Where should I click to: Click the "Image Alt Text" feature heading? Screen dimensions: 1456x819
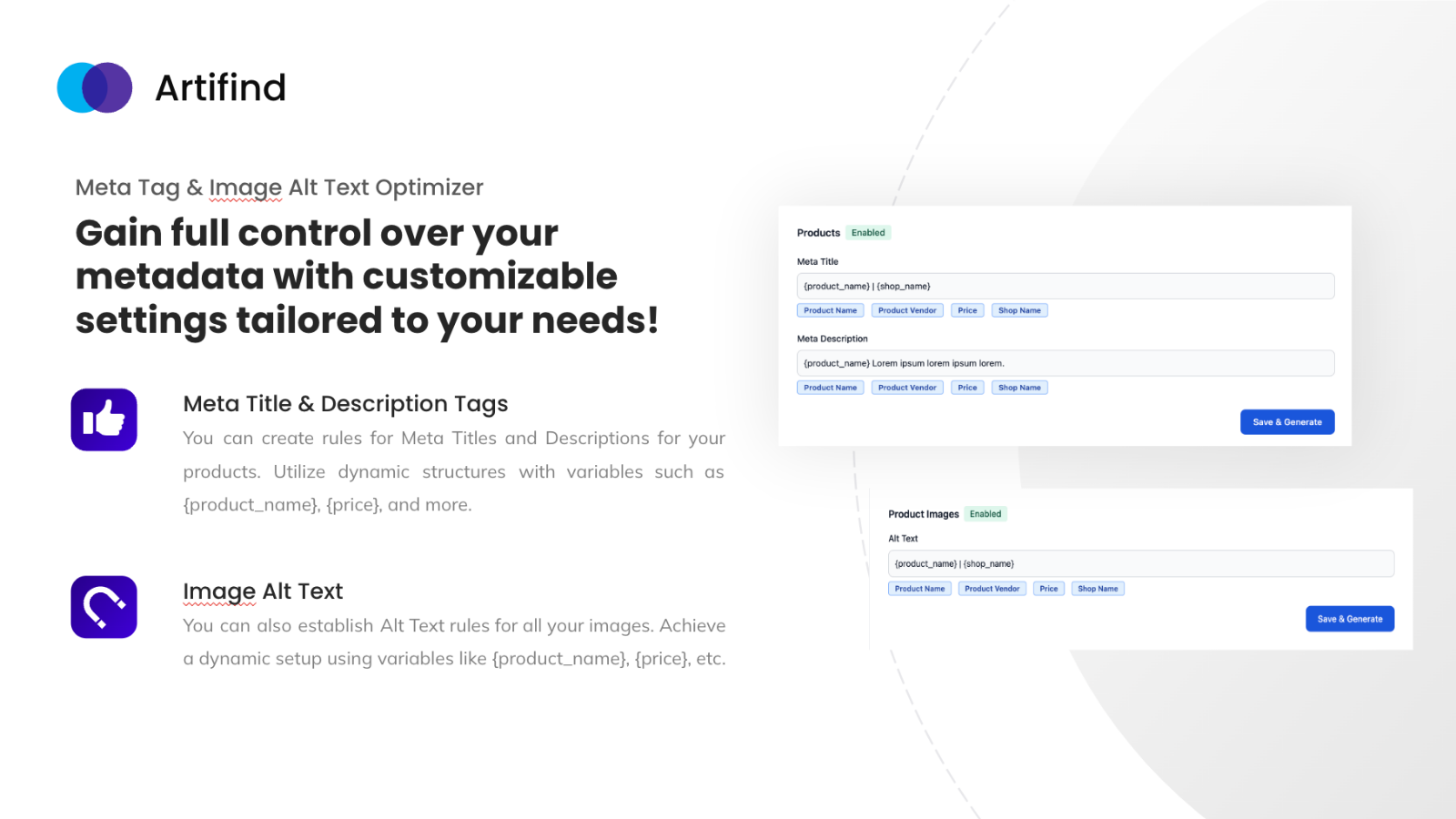pos(263,591)
